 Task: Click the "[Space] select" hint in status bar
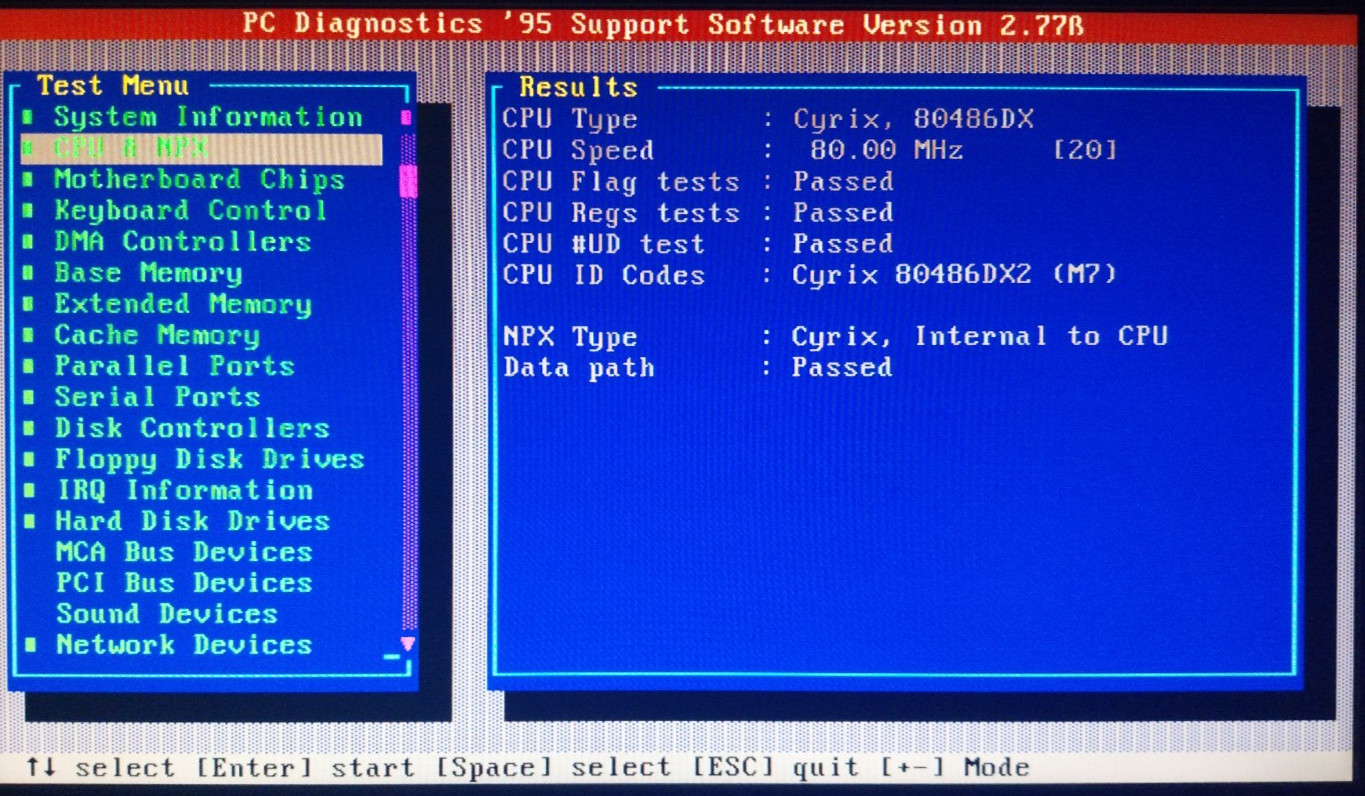553,768
